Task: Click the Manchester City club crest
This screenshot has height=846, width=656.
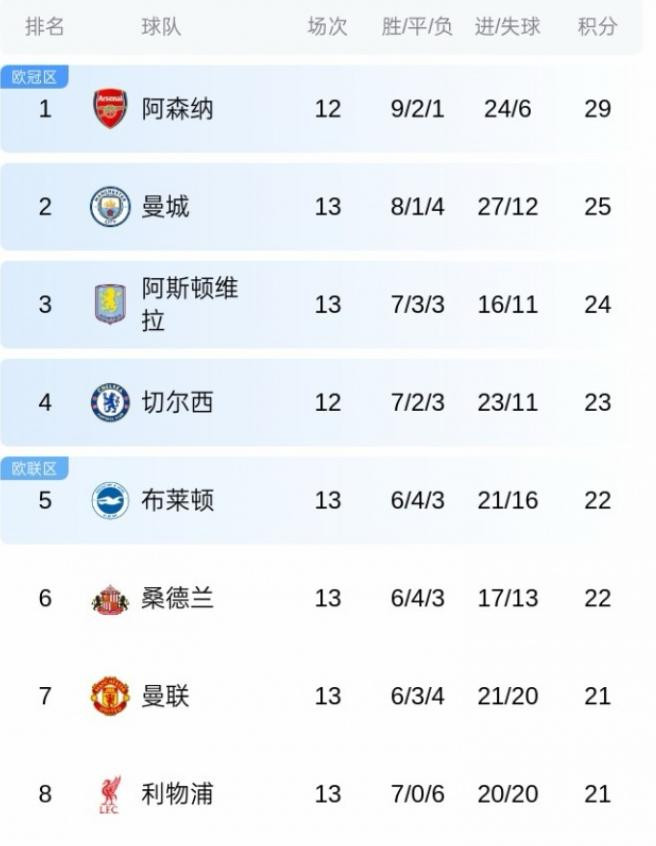Action: 110,207
